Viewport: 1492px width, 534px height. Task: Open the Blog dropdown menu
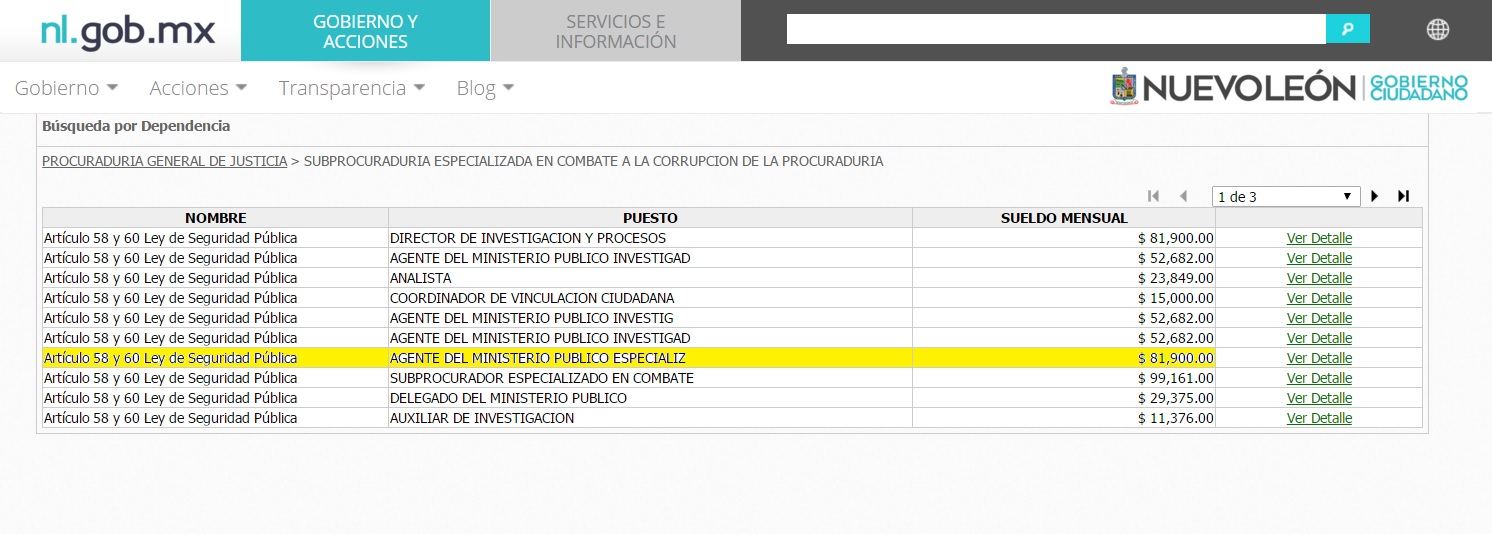pyautogui.click(x=485, y=88)
